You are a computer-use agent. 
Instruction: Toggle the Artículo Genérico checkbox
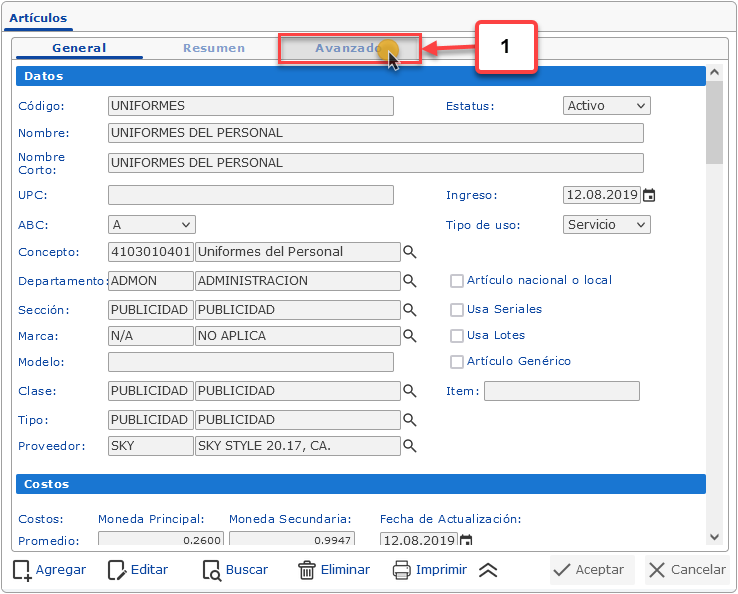coord(457,361)
